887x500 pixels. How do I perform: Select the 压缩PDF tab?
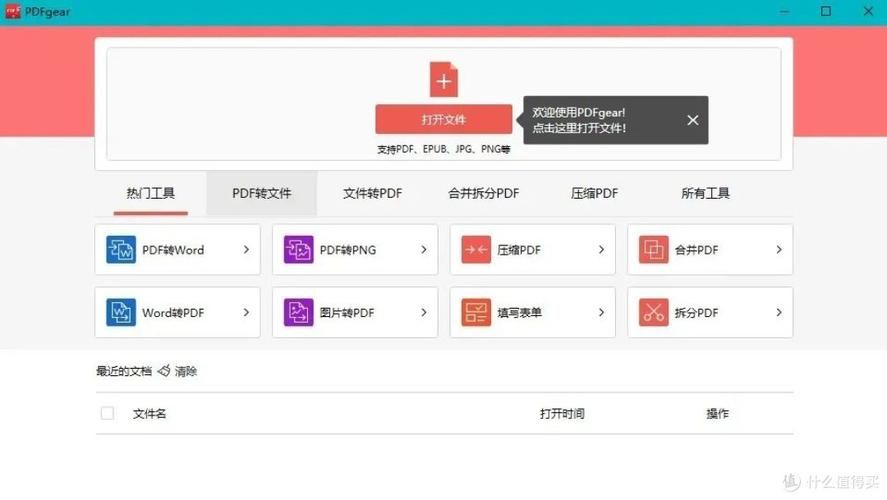point(594,193)
